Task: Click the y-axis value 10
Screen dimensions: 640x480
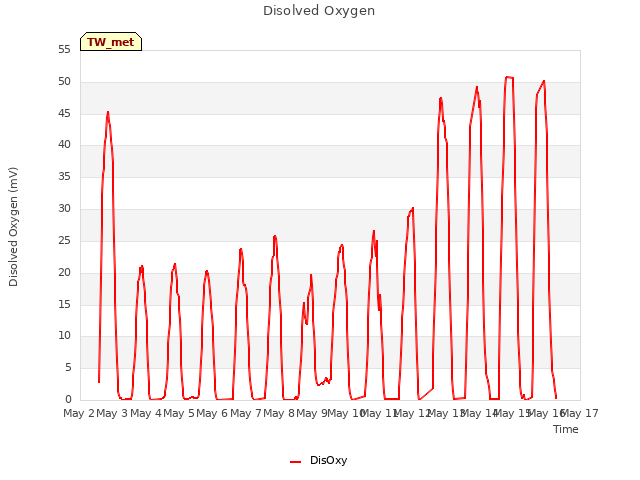Action: pos(64,336)
